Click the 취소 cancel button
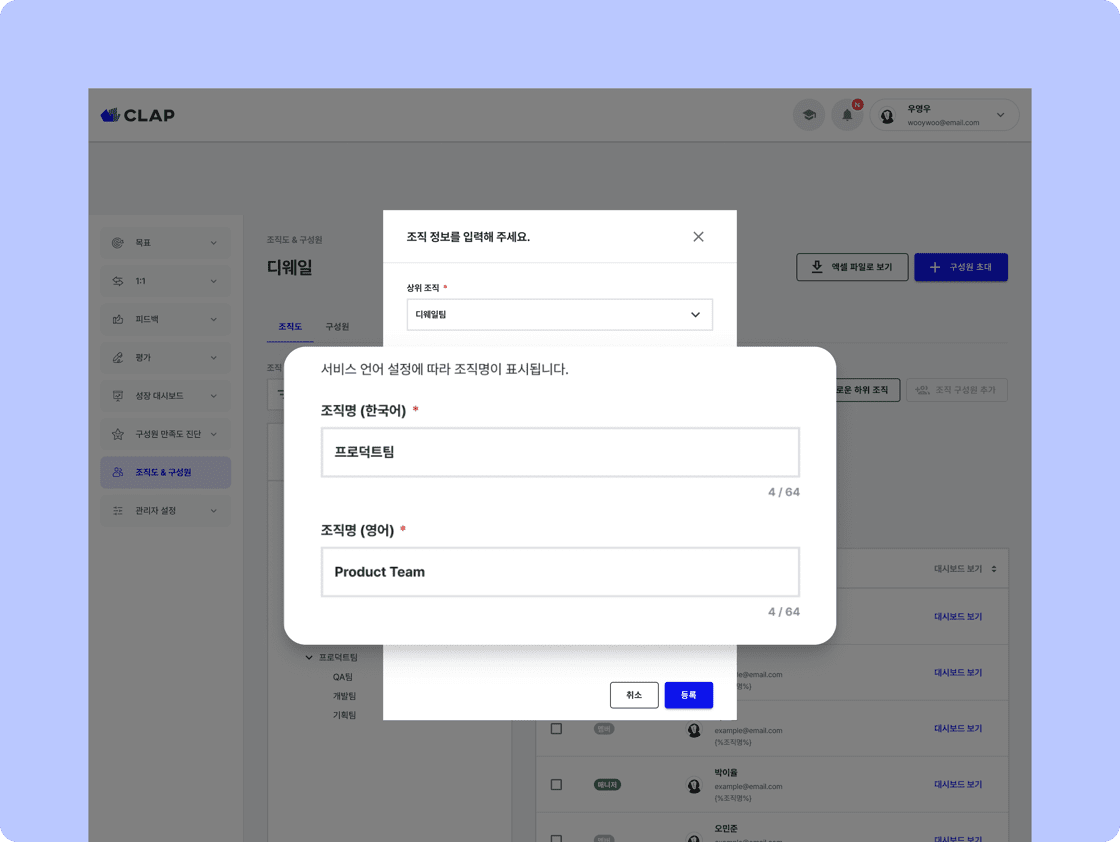Viewport: 1120px width, 842px height. (x=634, y=695)
